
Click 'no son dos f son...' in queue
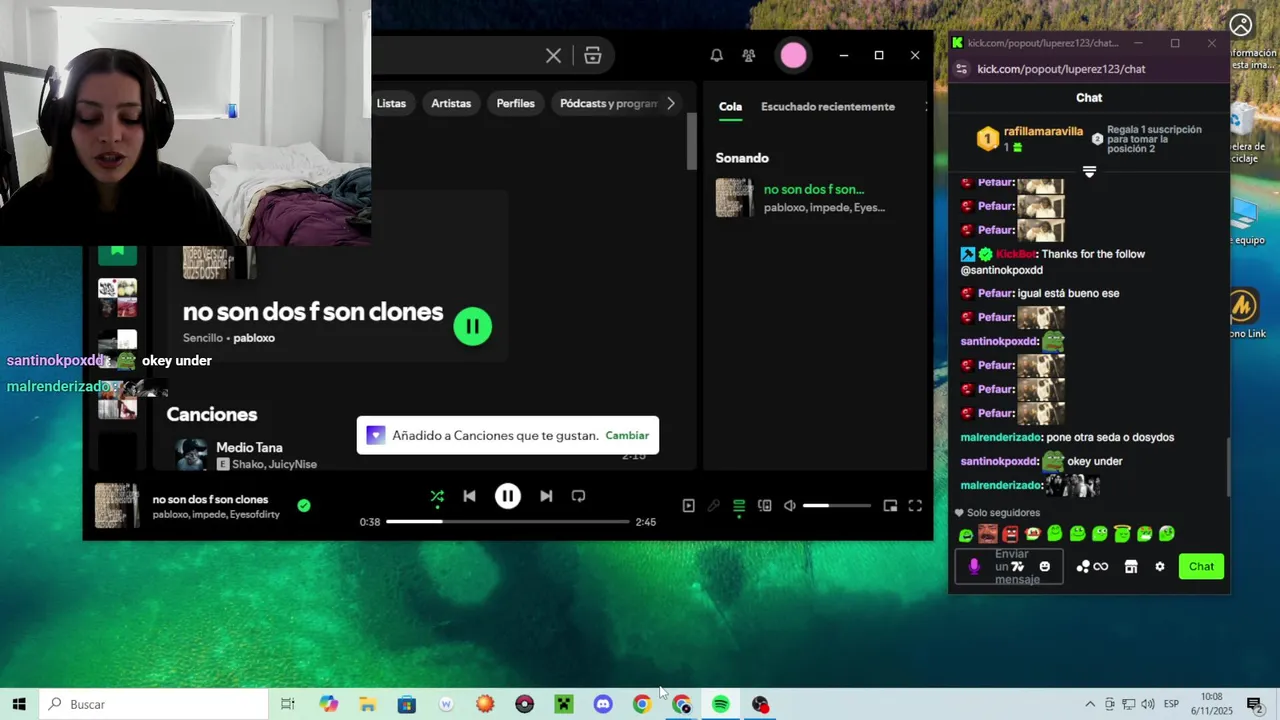(814, 189)
